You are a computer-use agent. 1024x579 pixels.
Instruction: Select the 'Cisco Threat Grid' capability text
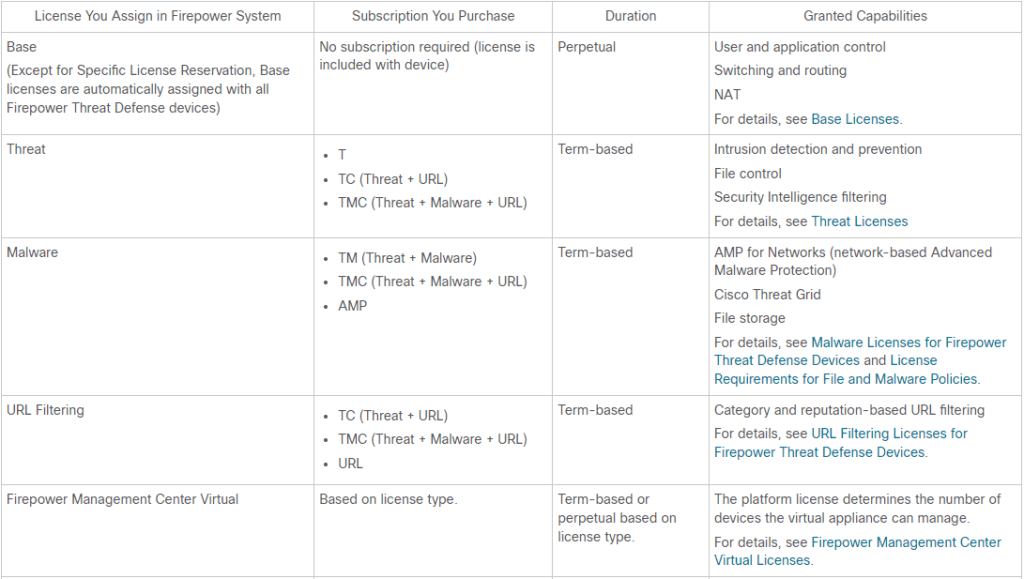click(x=767, y=294)
